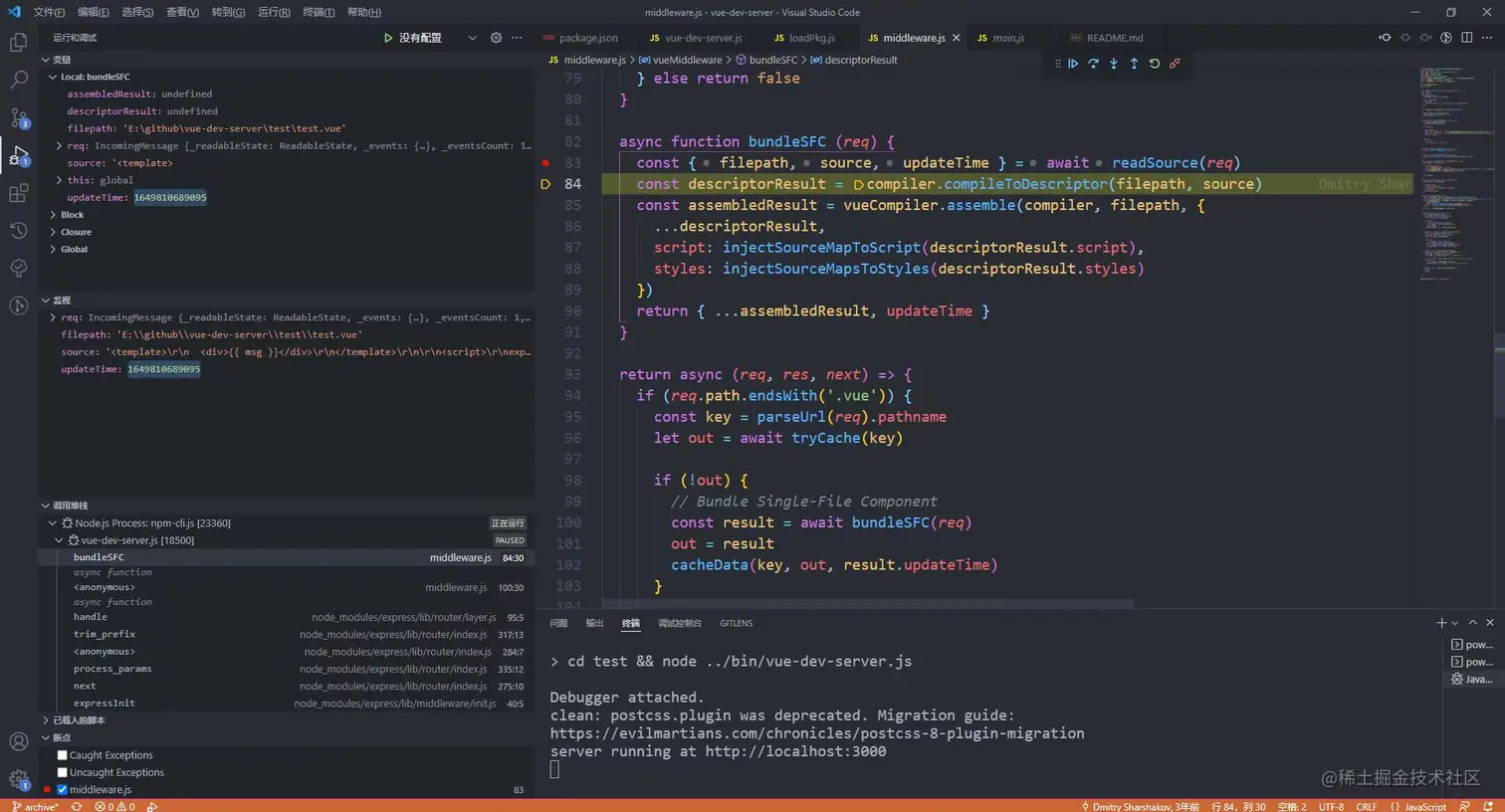Click the editor minimap
This screenshot has height=812, width=1505.
1455,174
